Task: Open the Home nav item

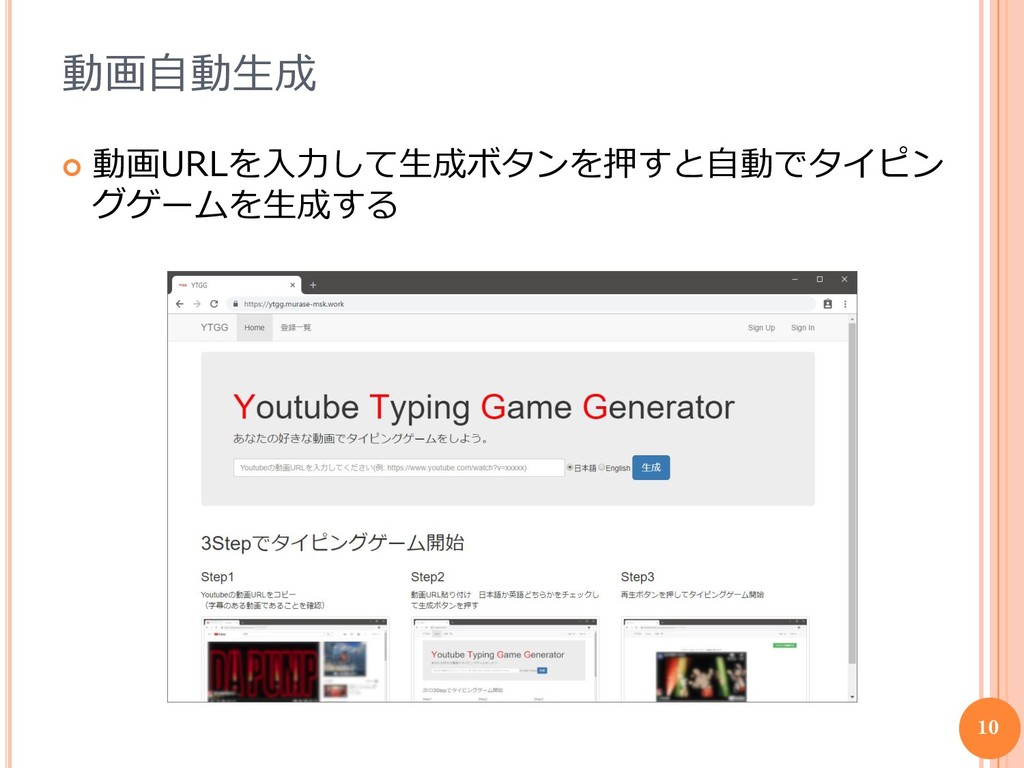Action: point(254,328)
